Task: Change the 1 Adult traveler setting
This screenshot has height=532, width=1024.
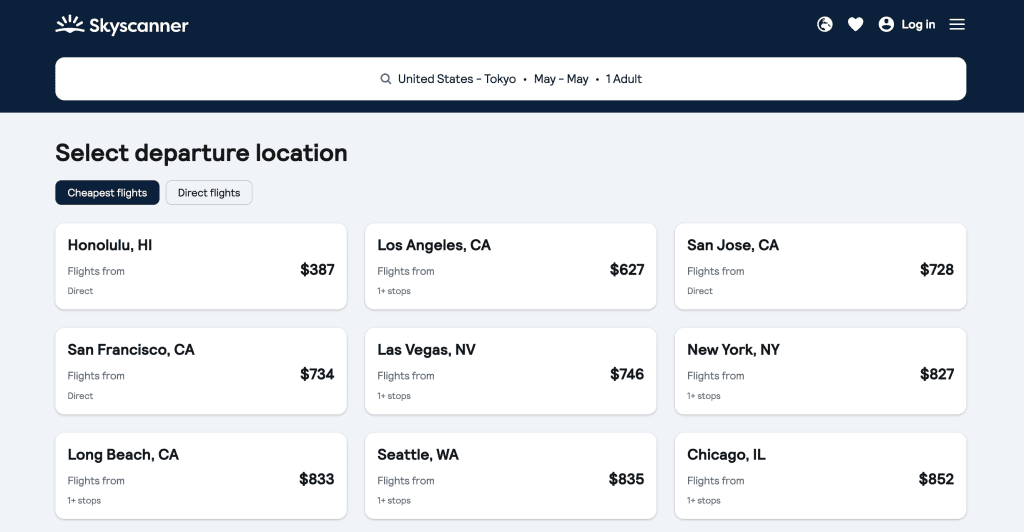Action: [x=624, y=79]
